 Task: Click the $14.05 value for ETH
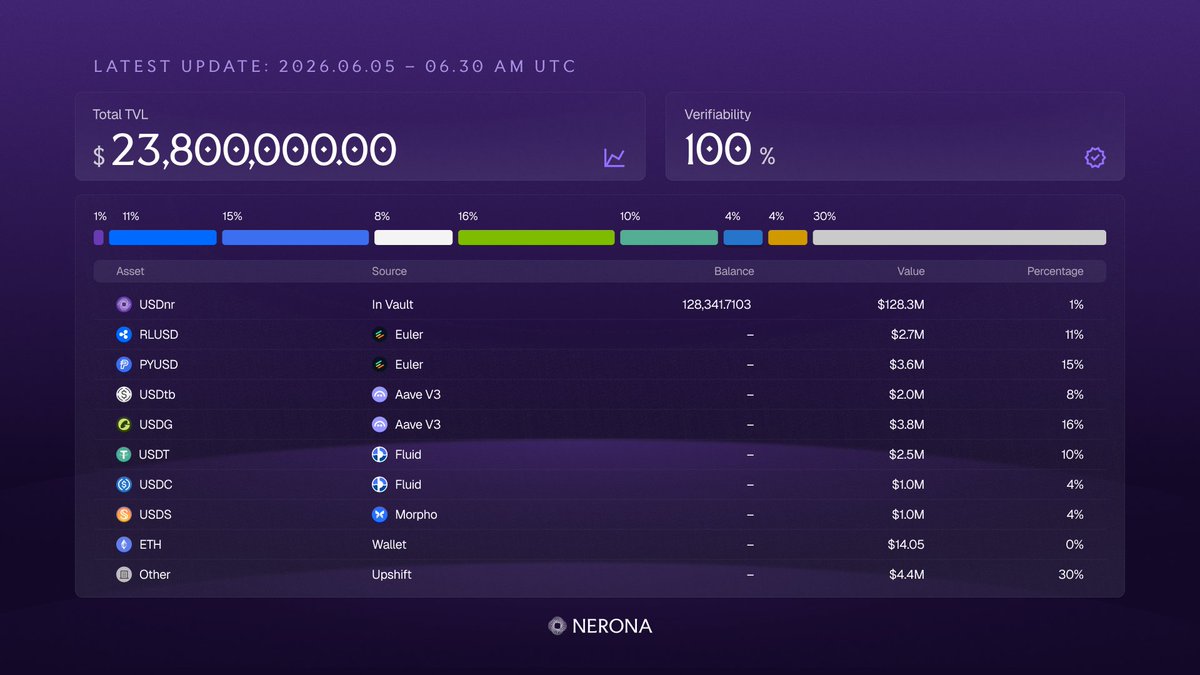click(906, 544)
